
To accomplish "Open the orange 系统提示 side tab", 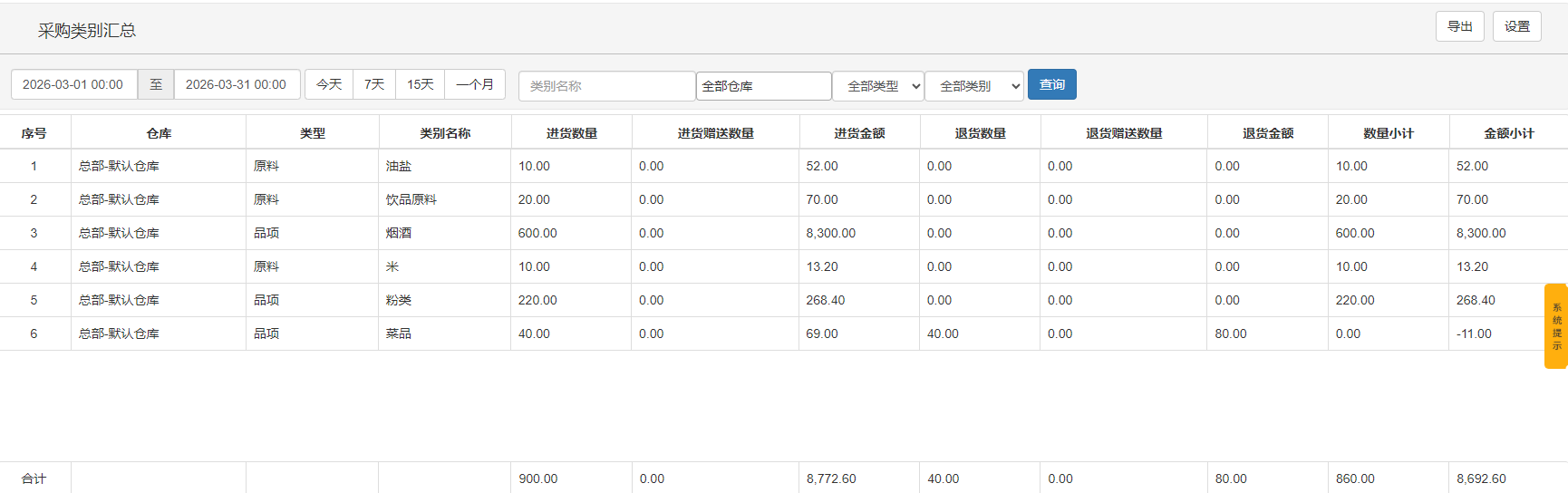I will point(1555,326).
